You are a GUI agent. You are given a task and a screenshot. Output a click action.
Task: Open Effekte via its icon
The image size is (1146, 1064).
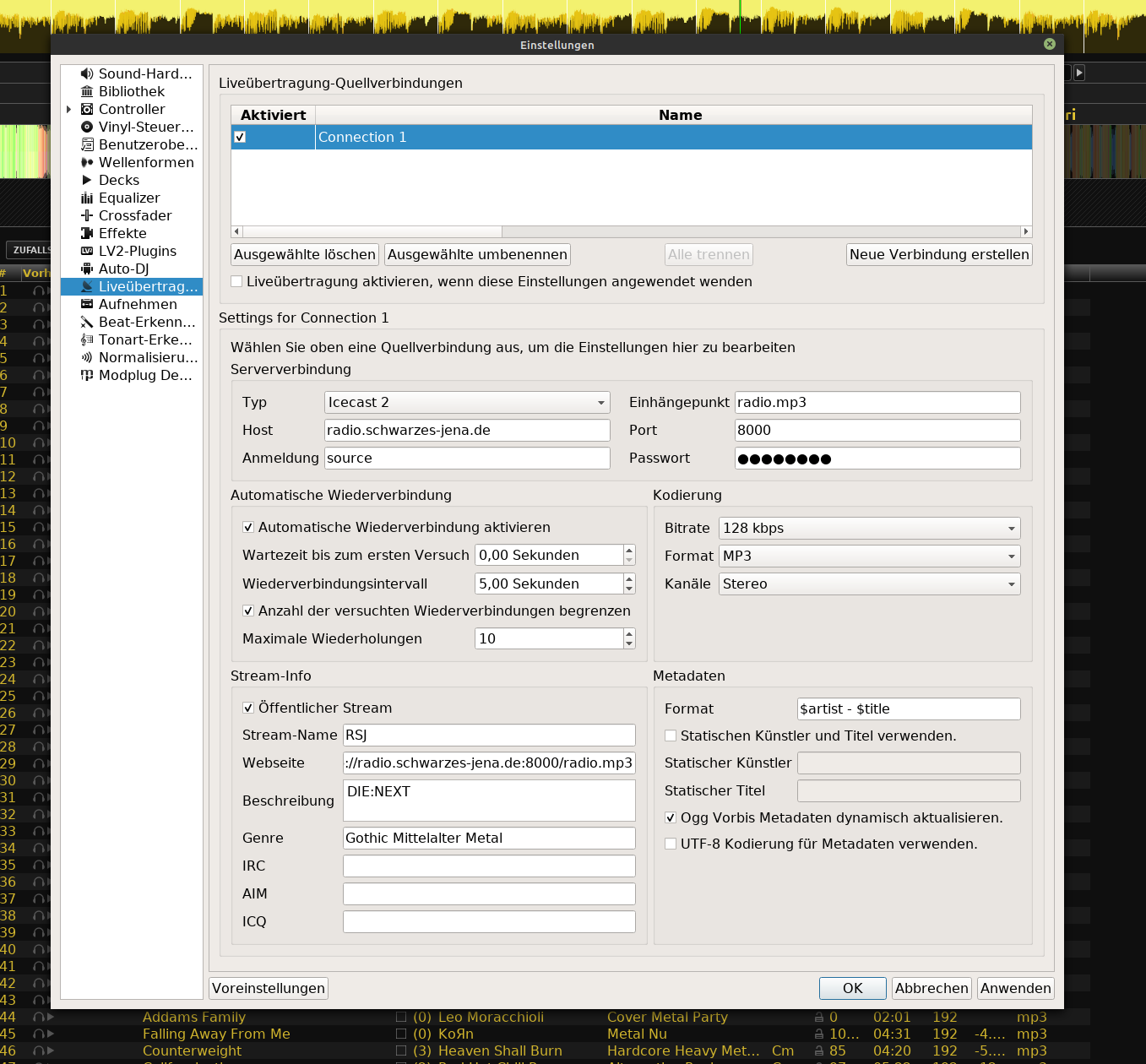pyautogui.click(x=87, y=233)
